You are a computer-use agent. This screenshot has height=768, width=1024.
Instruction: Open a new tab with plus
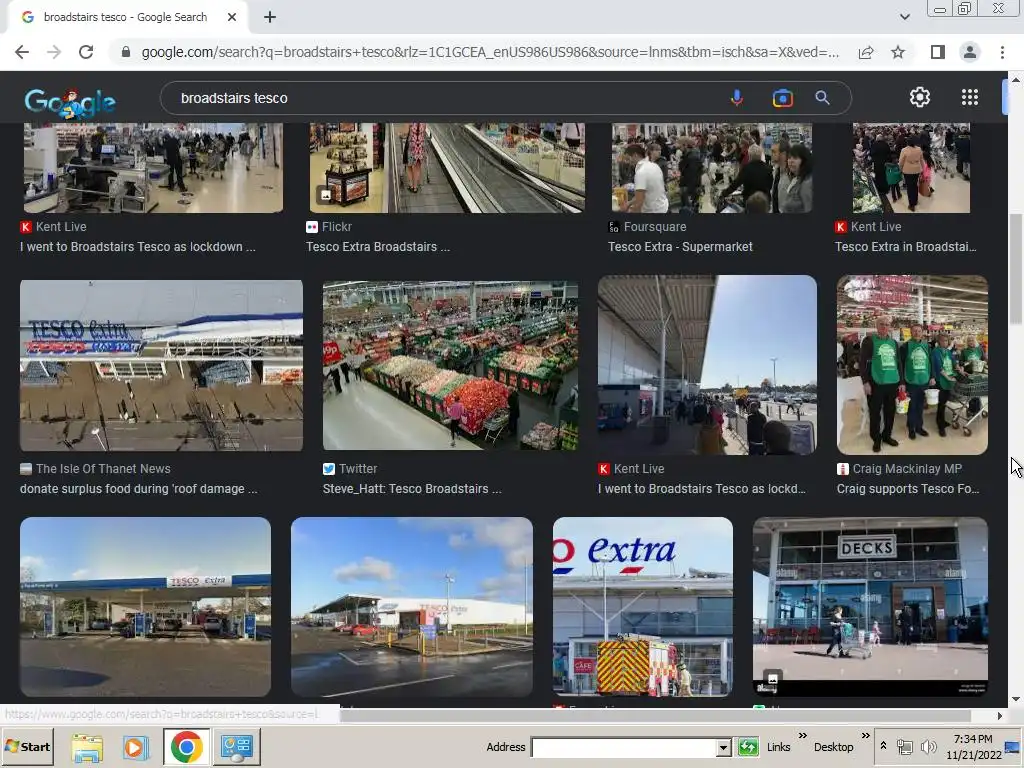[x=270, y=17]
